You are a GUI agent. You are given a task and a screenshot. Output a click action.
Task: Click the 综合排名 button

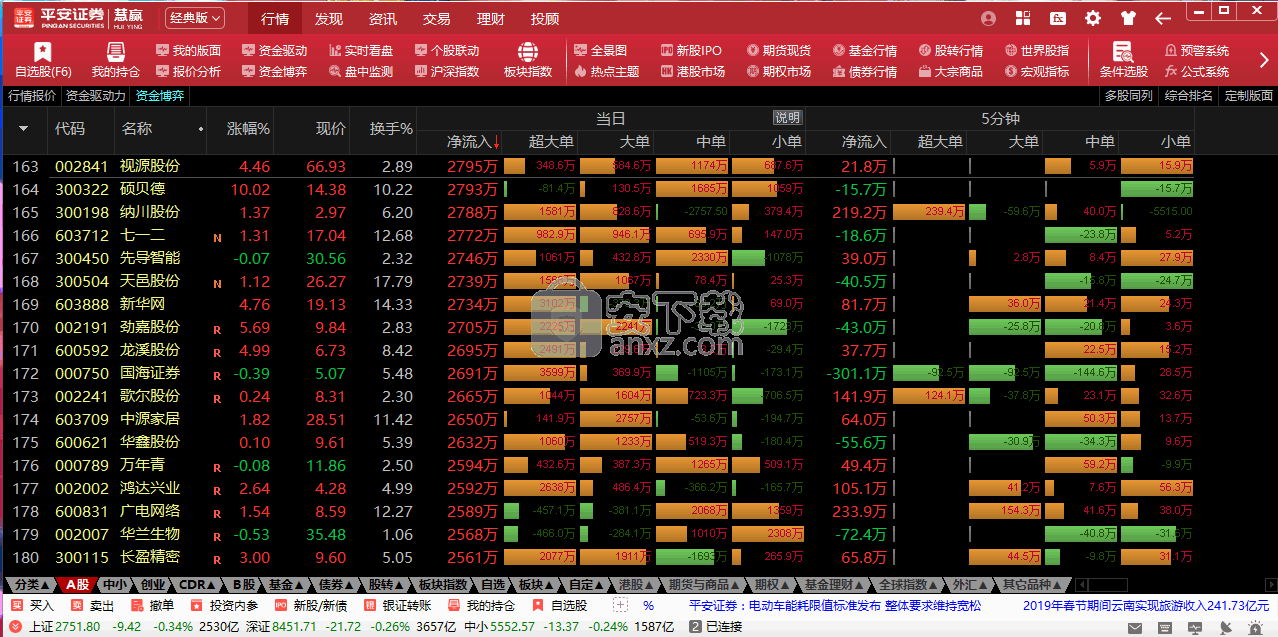(x=1189, y=96)
